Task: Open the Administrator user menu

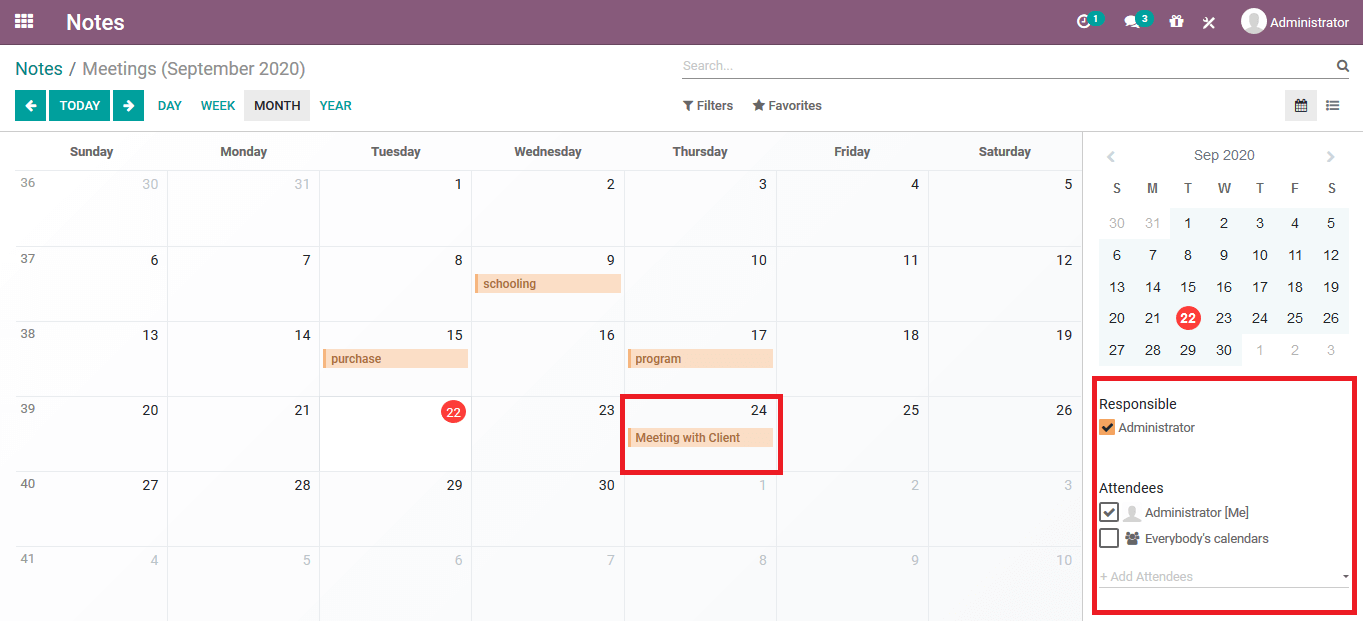Action: point(1295,22)
